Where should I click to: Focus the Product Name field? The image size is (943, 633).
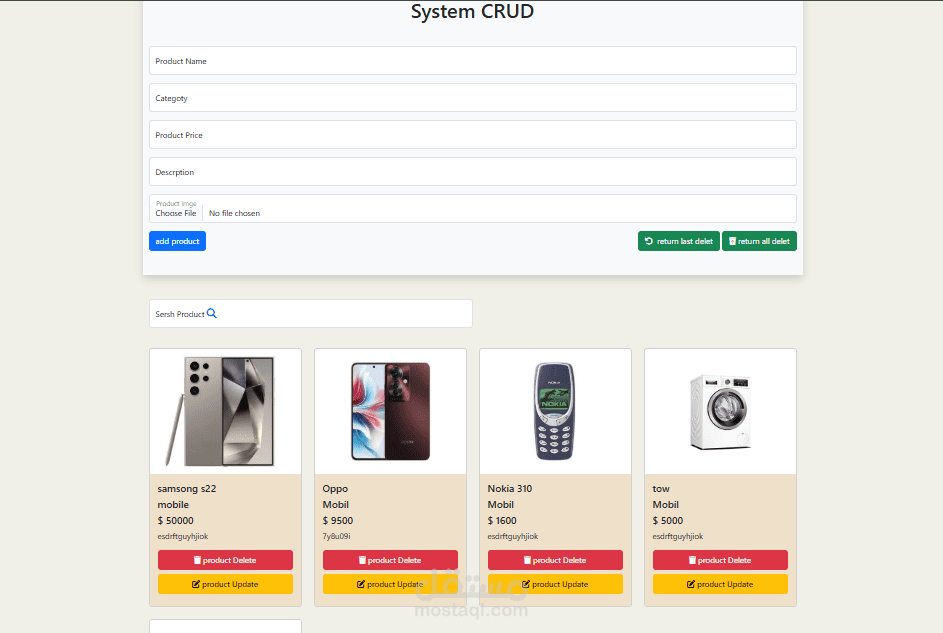[x=473, y=61]
